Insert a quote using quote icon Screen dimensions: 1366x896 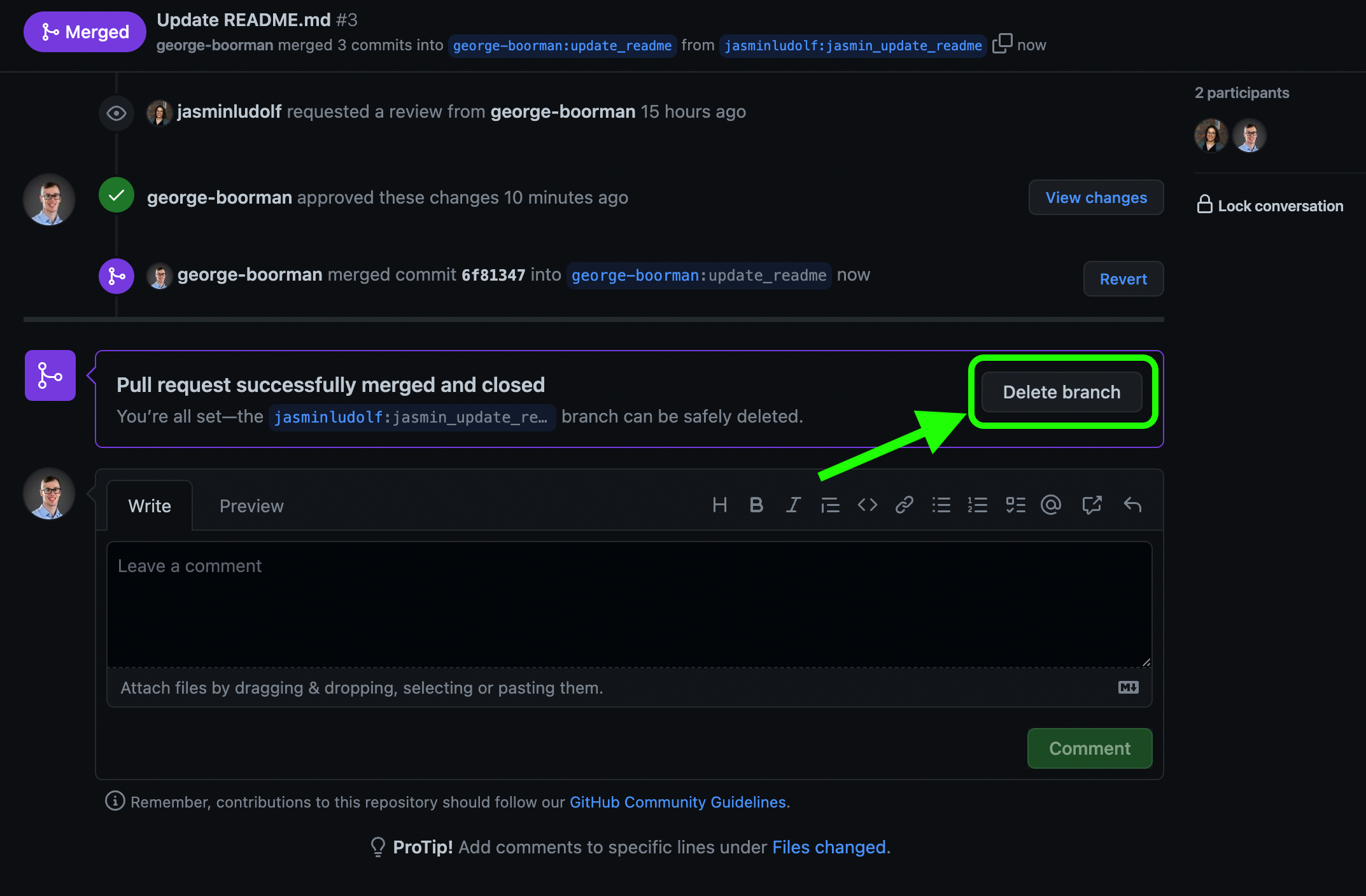point(830,505)
